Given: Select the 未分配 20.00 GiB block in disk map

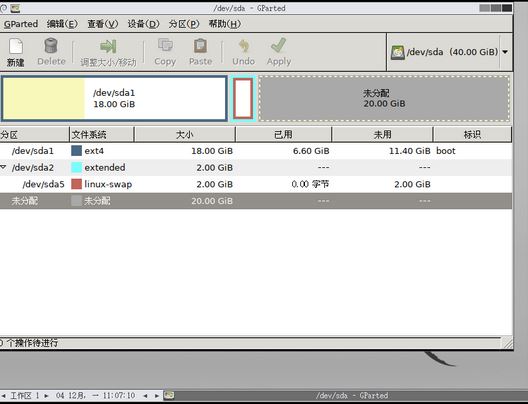Looking at the screenshot, I should [x=384, y=98].
